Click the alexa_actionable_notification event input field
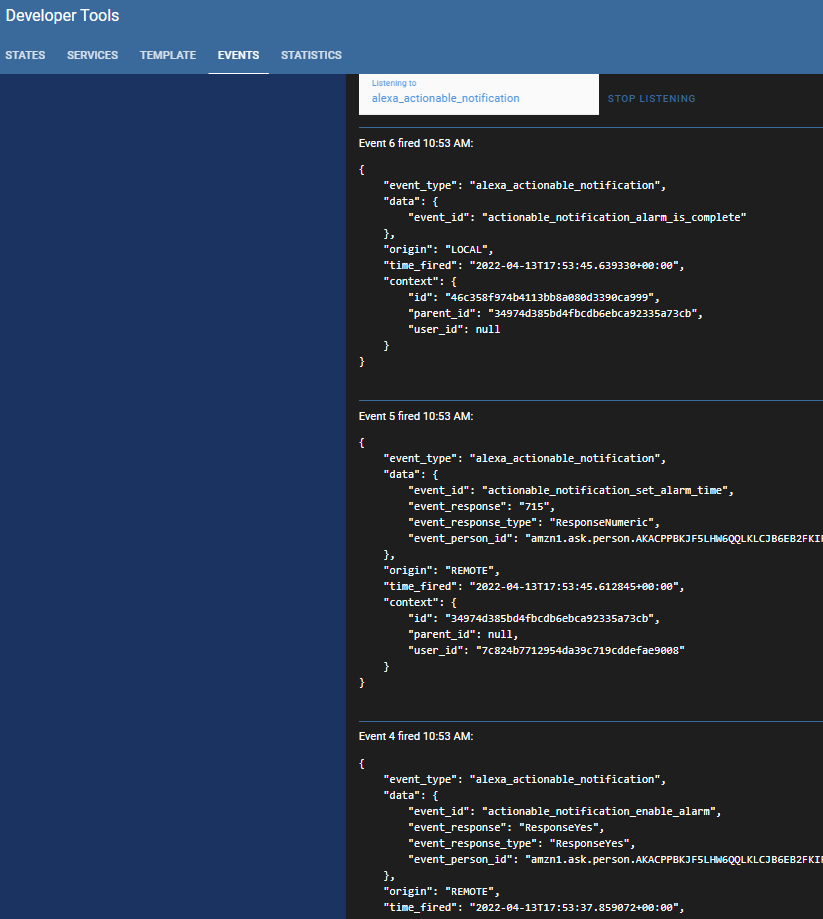 click(478, 98)
